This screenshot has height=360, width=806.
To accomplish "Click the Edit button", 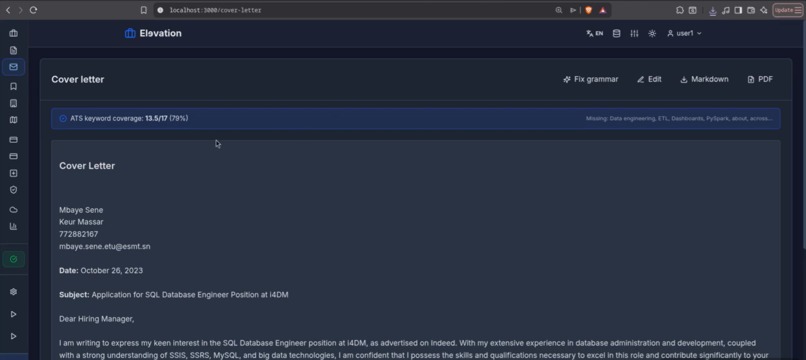I will click(649, 79).
